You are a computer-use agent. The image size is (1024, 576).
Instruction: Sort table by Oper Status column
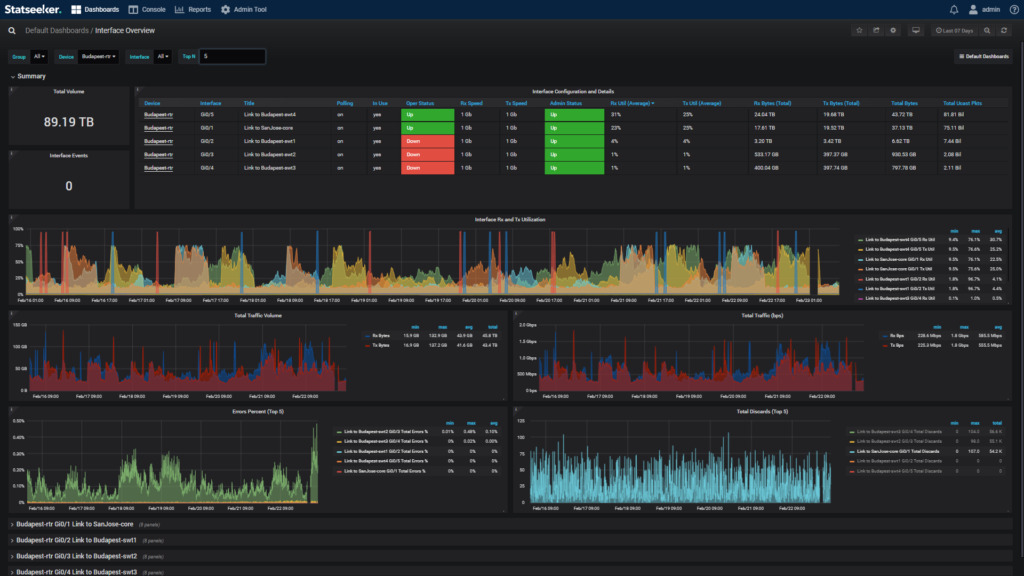[420, 103]
